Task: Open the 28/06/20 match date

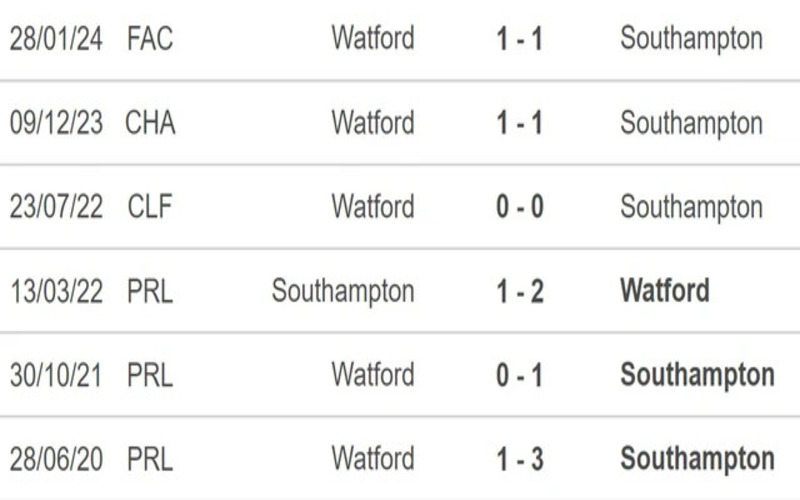Action: 56,459
